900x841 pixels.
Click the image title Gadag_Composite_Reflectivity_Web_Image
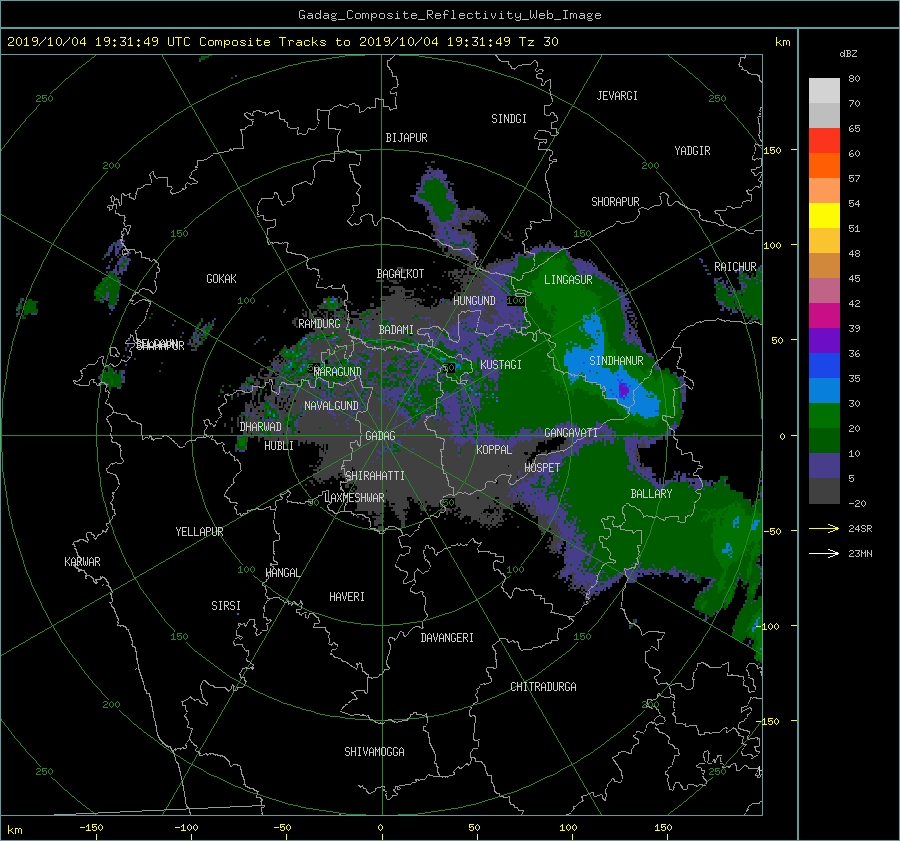click(x=449, y=15)
